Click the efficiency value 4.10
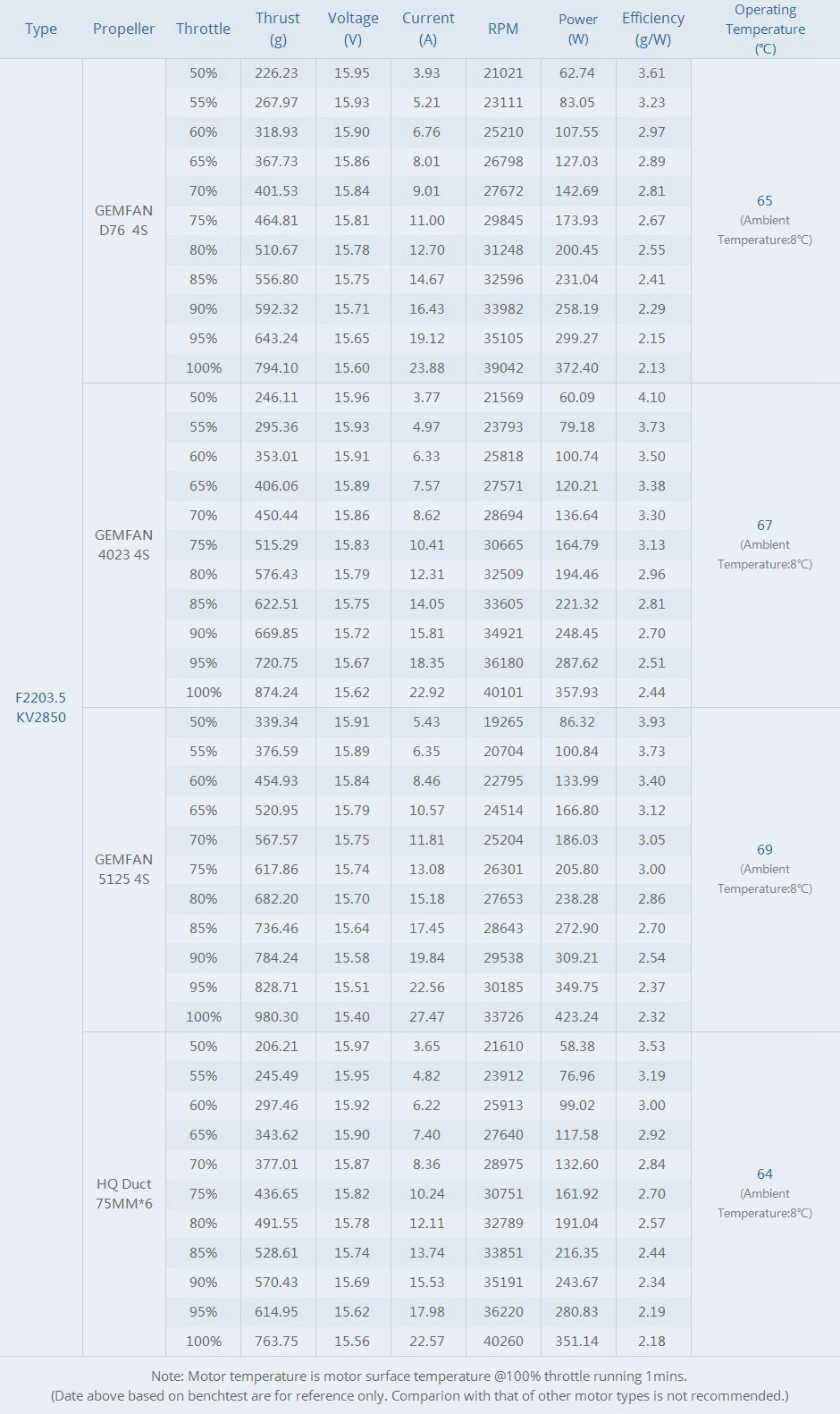This screenshot has width=840, height=1414. 651,397
